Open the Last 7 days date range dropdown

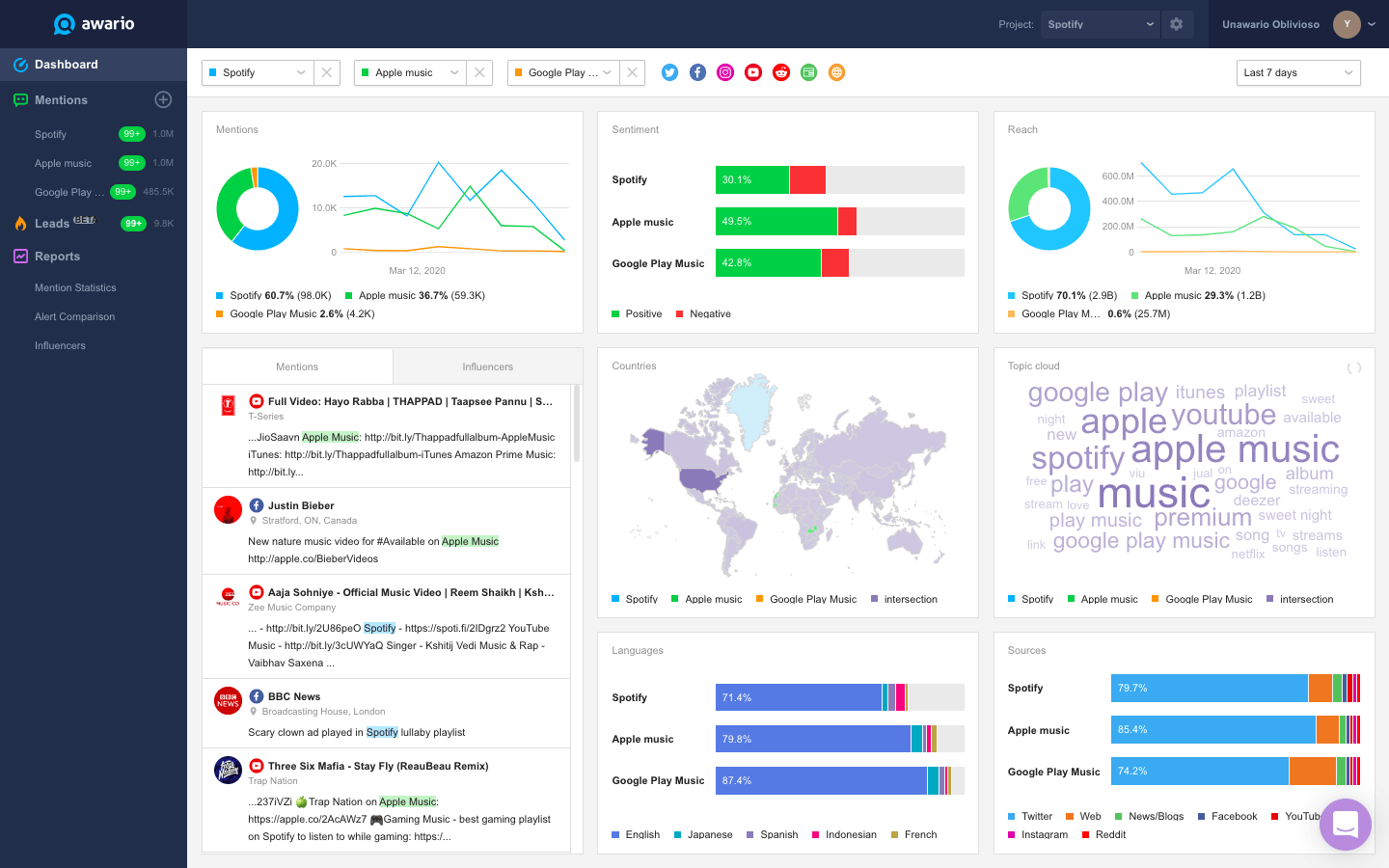coord(1297,72)
